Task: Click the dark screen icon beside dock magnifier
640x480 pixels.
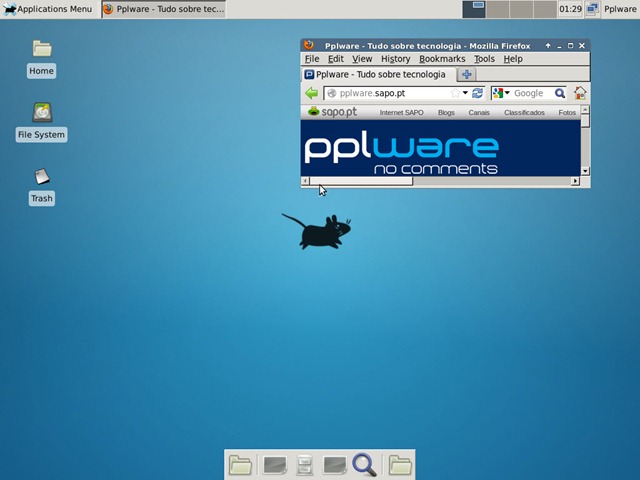Action: point(335,465)
